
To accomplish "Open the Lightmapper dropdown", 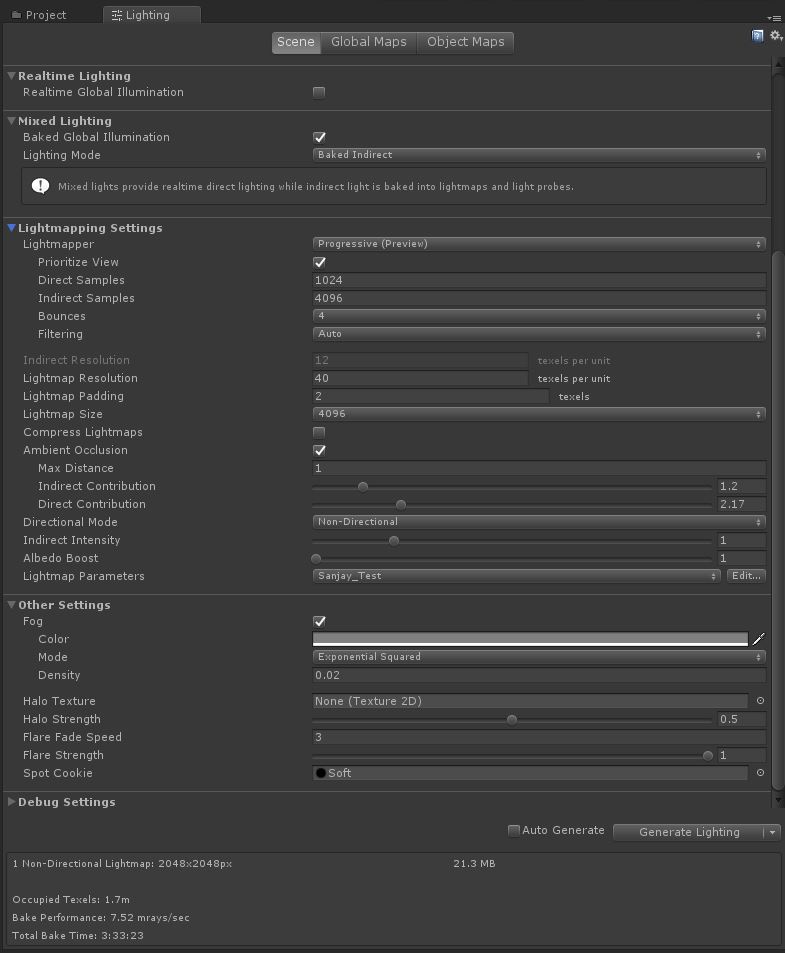I will (538, 243).
